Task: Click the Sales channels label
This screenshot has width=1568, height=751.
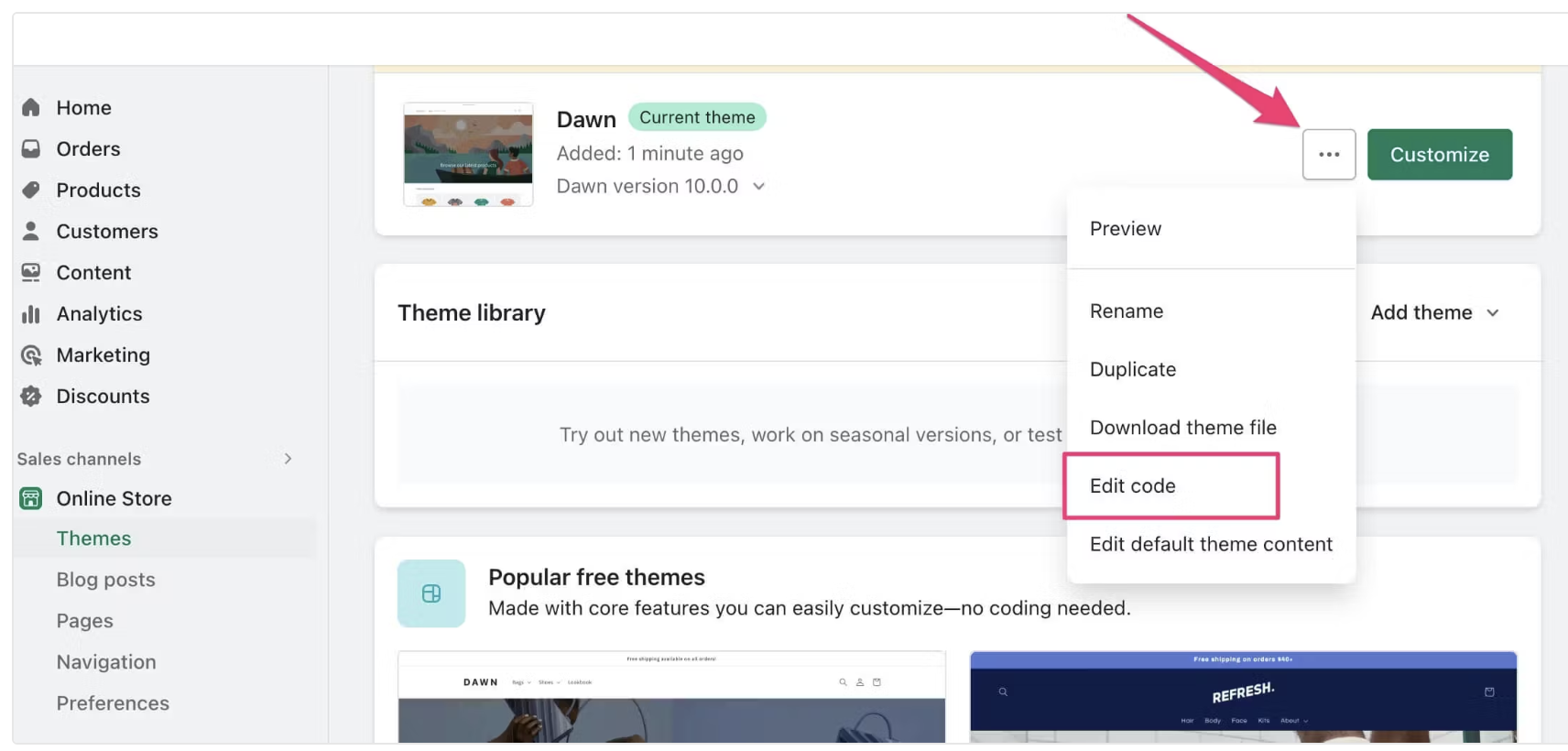Action: click(79, 459)
